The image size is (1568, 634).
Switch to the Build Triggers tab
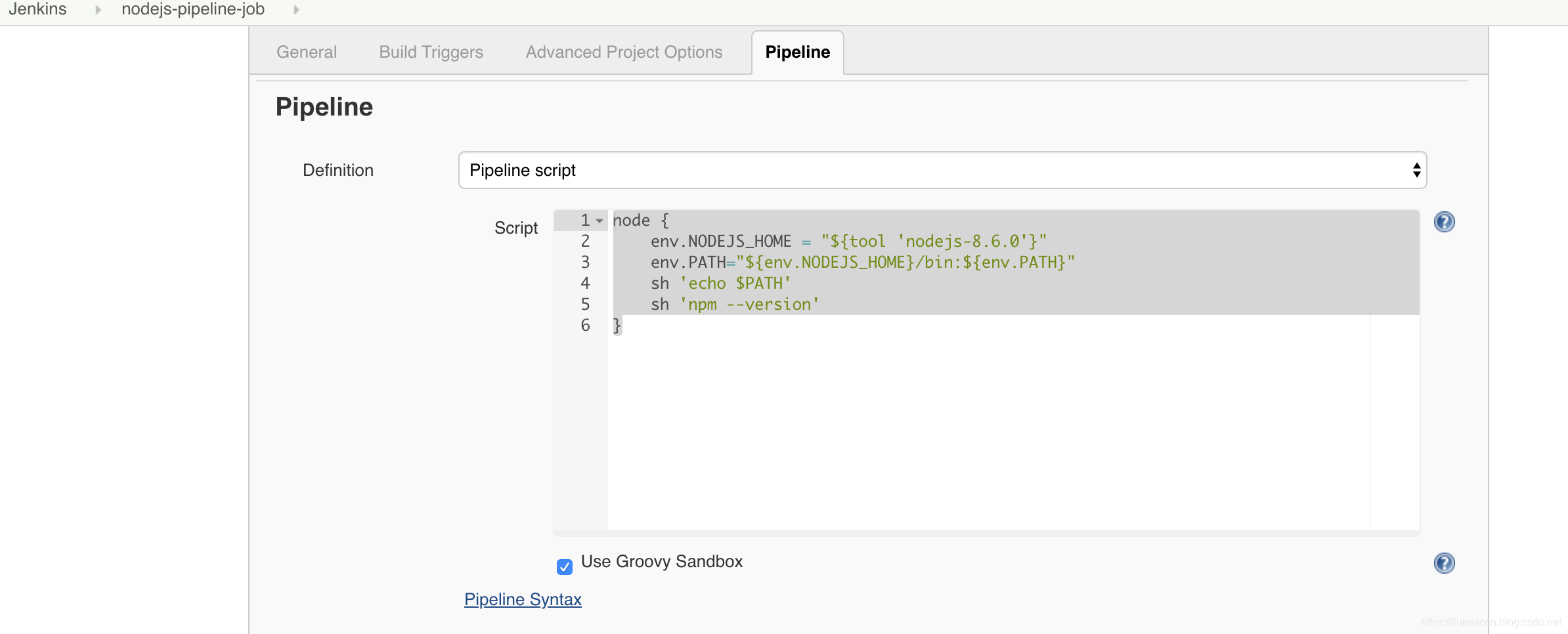(x=431, y=52)
